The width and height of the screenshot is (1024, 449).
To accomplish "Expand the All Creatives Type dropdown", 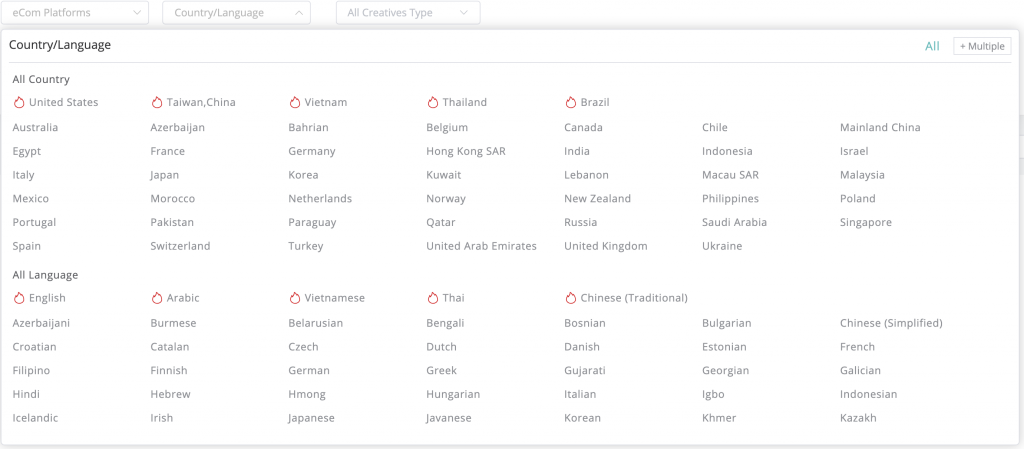I will [408, 12].
